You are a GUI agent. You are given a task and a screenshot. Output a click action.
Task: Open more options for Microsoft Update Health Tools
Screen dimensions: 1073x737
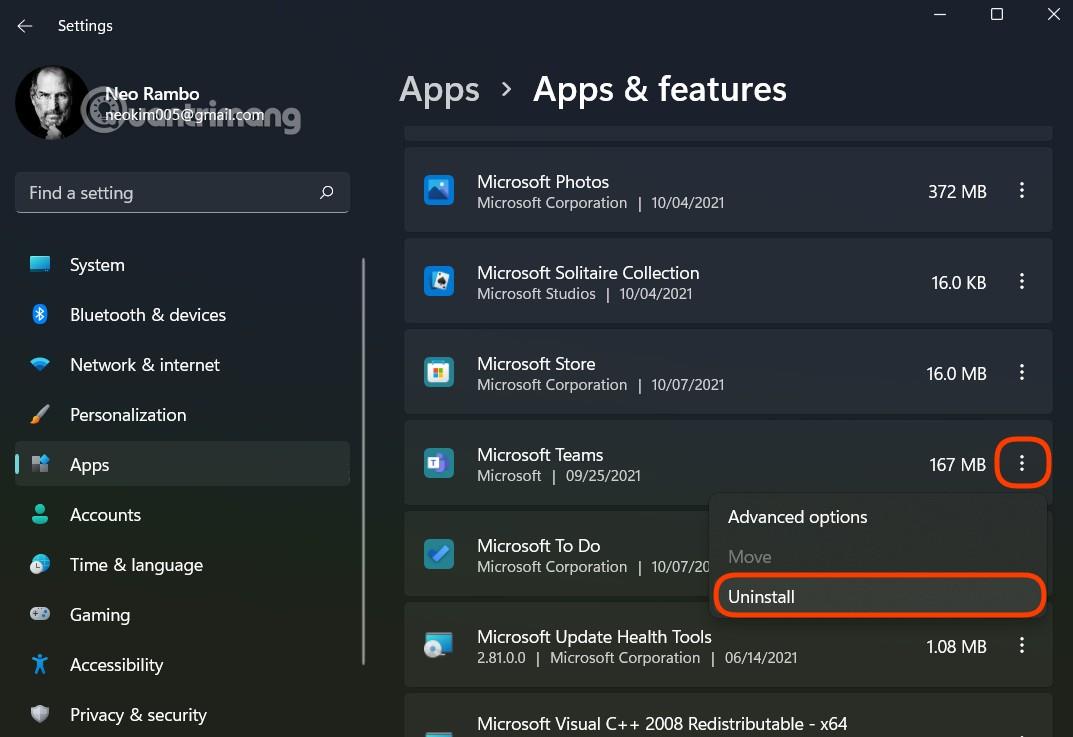[x=1022, y=645]
